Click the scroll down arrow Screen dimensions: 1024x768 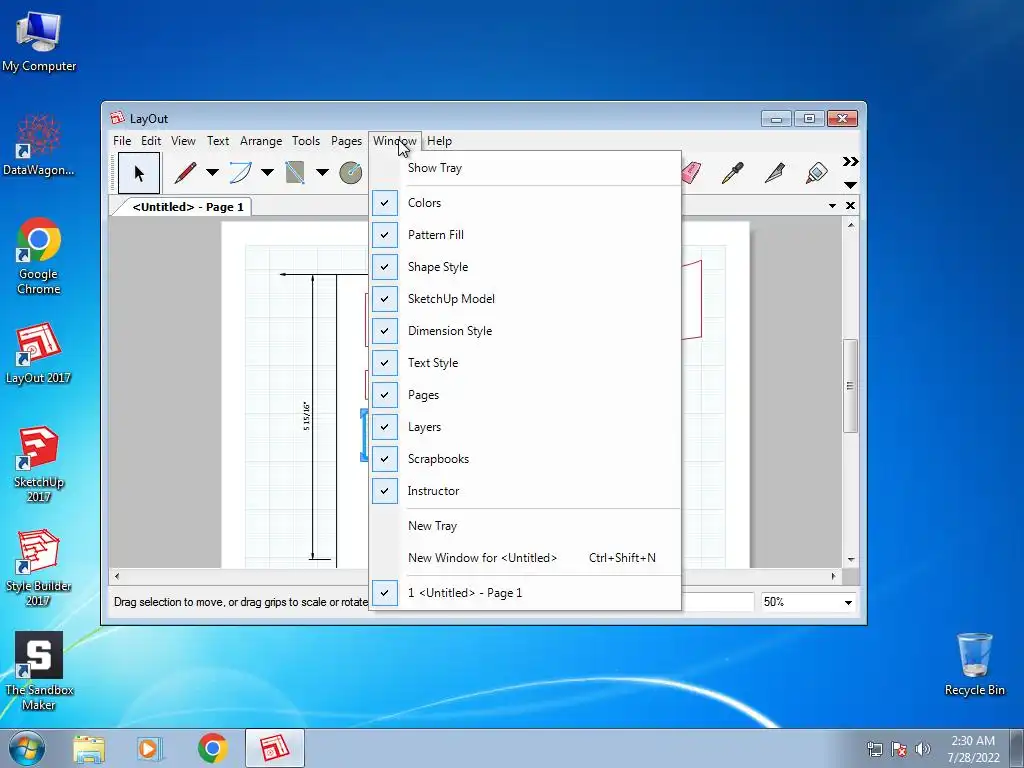point(851,560)
